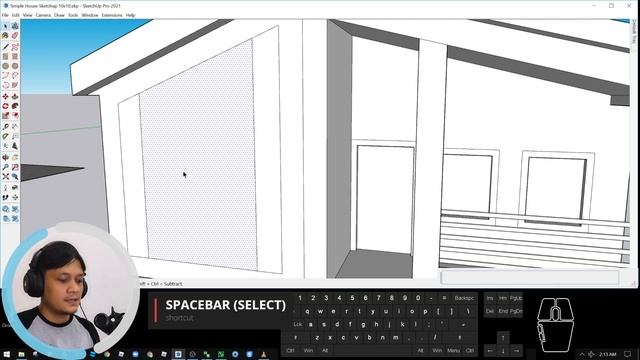This screenshot has height=360, width=640.
Task: Open the File menu
Action: [5, 15]
